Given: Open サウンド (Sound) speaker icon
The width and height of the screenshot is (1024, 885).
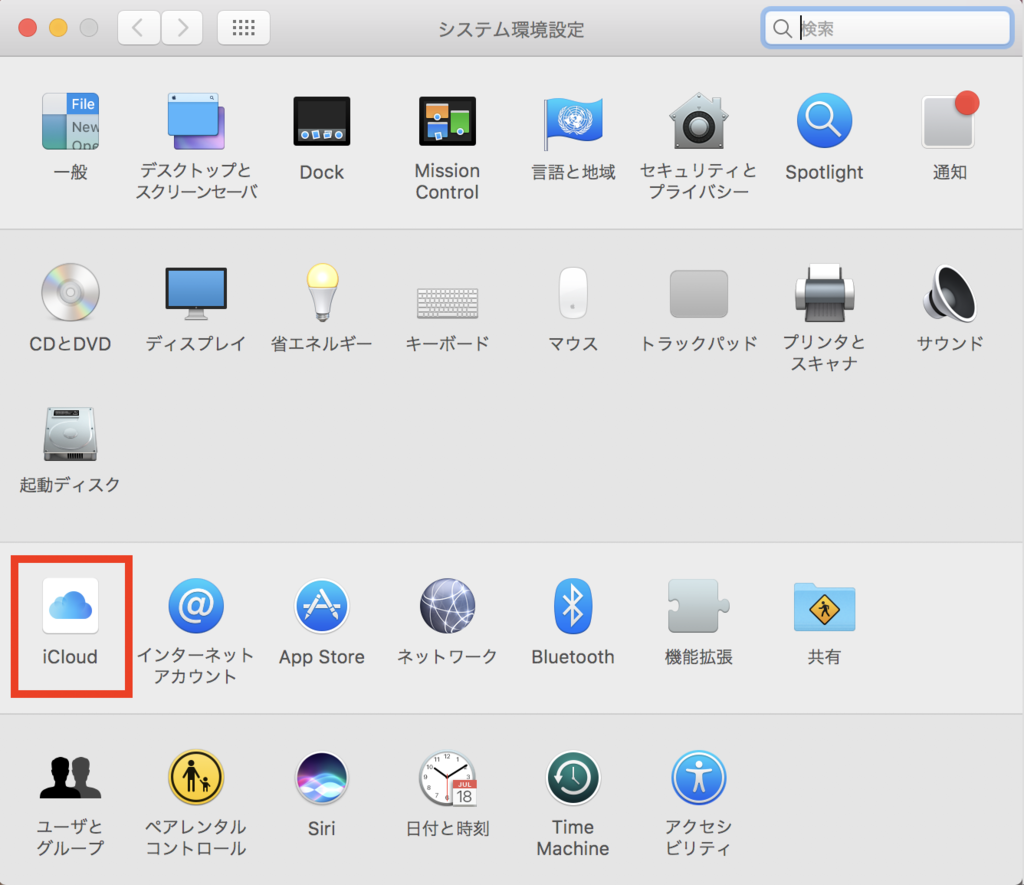Looking at the screenshot, I should point(950,293).
